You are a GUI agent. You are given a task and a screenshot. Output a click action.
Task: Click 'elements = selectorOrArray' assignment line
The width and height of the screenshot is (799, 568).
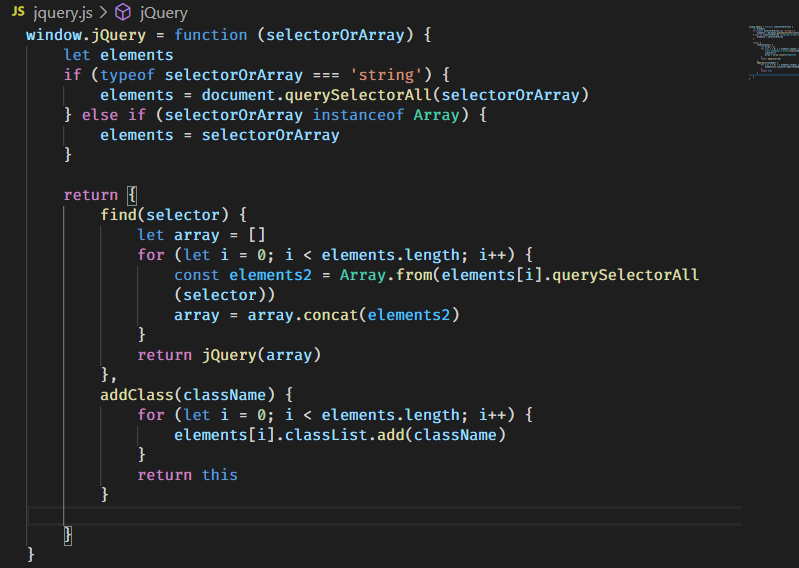220,136
